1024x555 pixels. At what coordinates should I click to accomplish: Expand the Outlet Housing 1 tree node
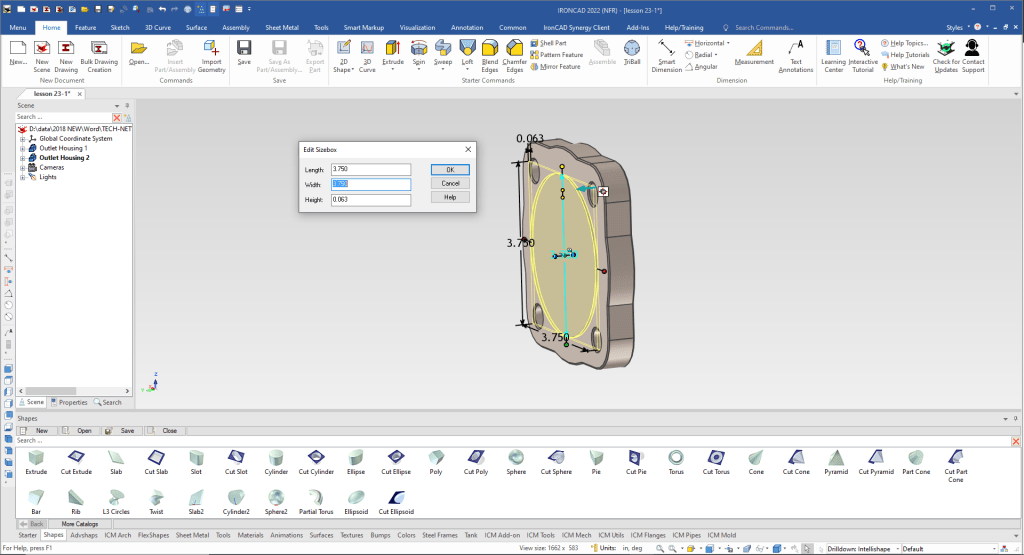coord(22,148)
